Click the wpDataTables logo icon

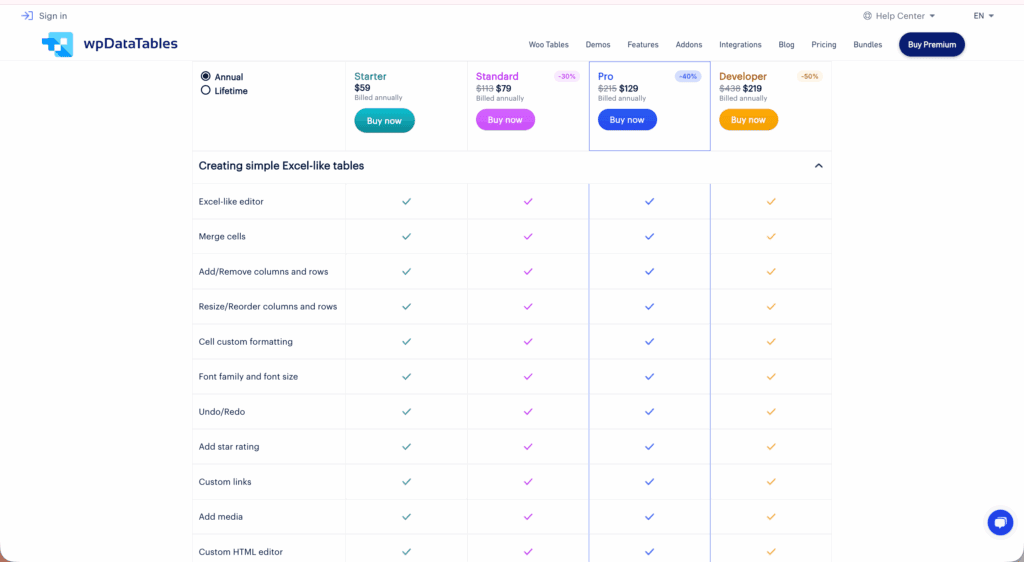click(57, 44)
